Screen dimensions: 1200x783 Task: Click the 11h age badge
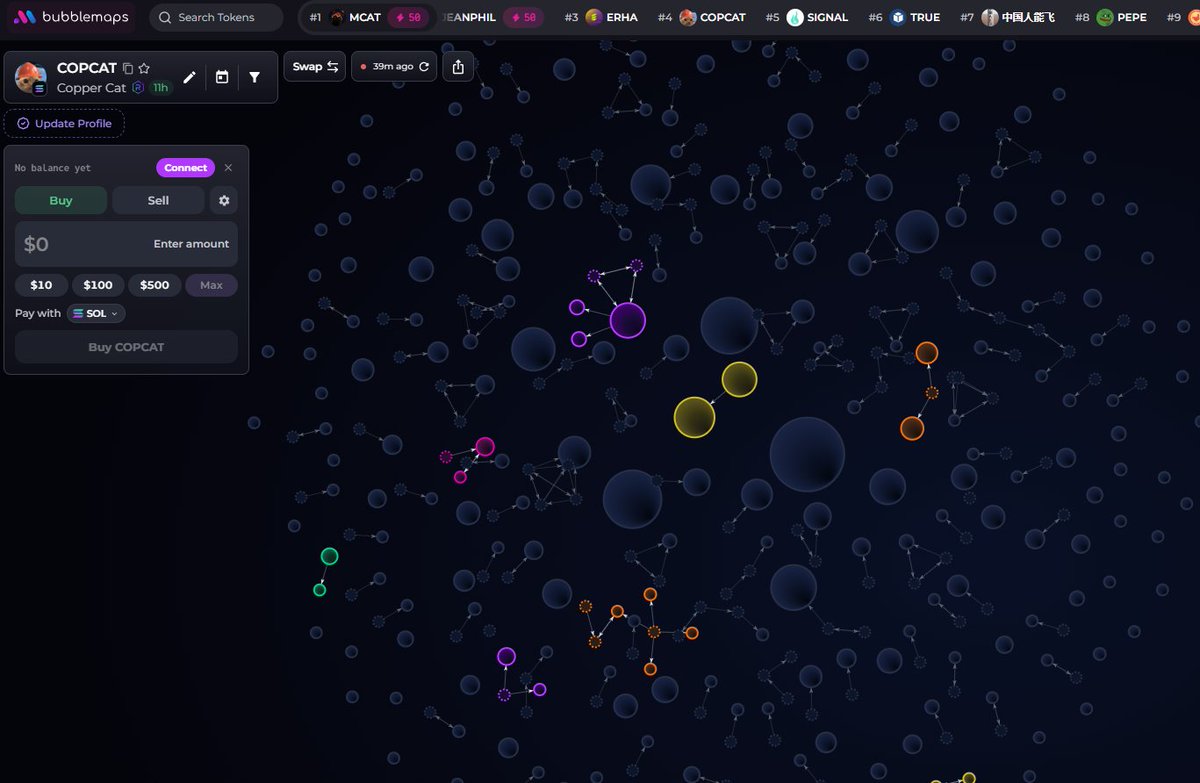[x=160, y=88]
